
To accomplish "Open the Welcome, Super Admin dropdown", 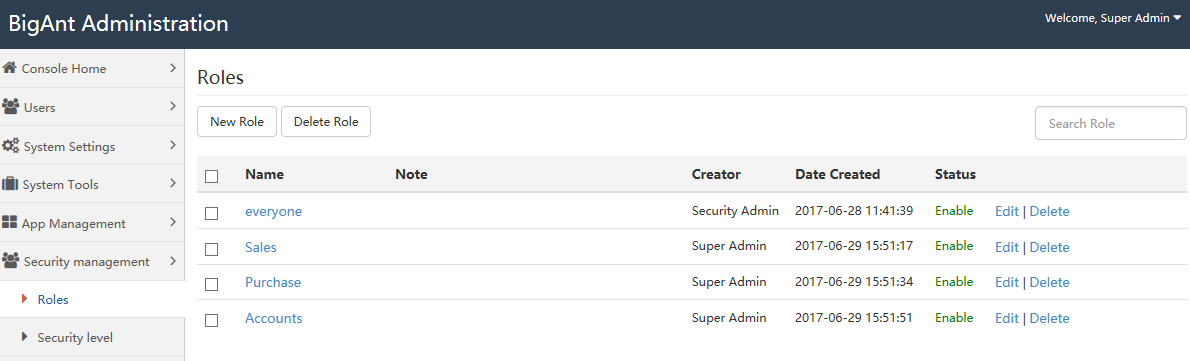I will coord(1113,18).
